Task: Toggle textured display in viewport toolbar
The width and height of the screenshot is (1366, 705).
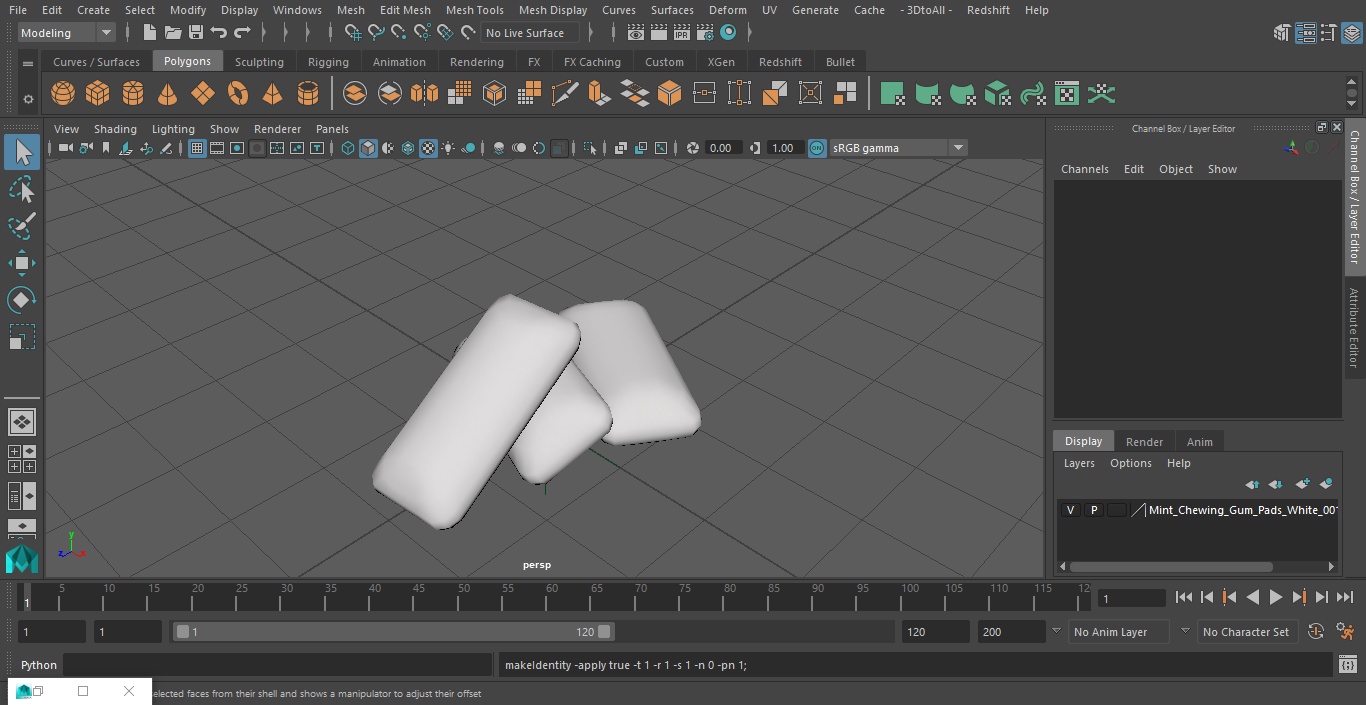Action: [x=428, y=148]
